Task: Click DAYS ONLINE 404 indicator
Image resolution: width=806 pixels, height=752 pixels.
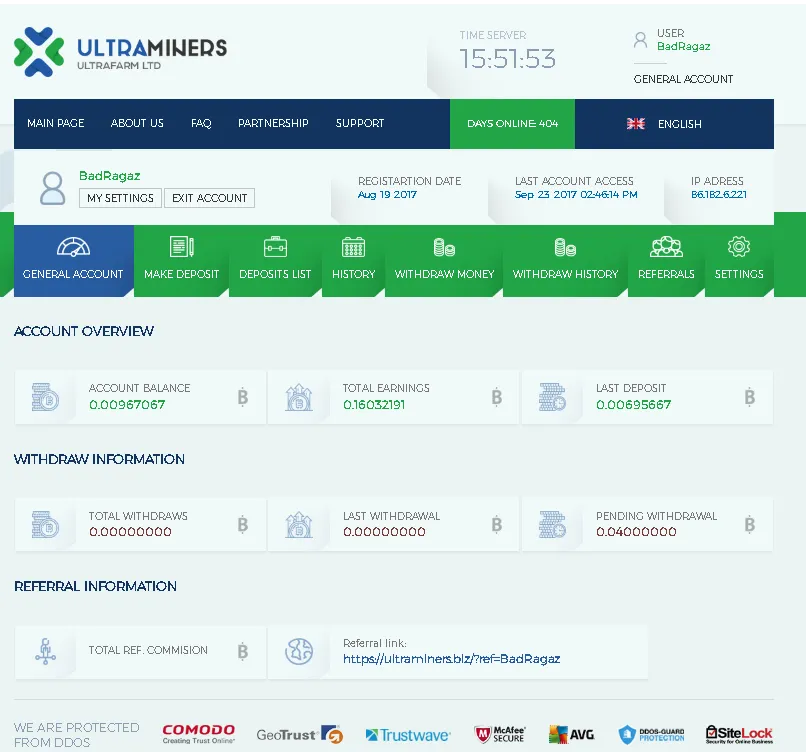Action: point(512,124)
